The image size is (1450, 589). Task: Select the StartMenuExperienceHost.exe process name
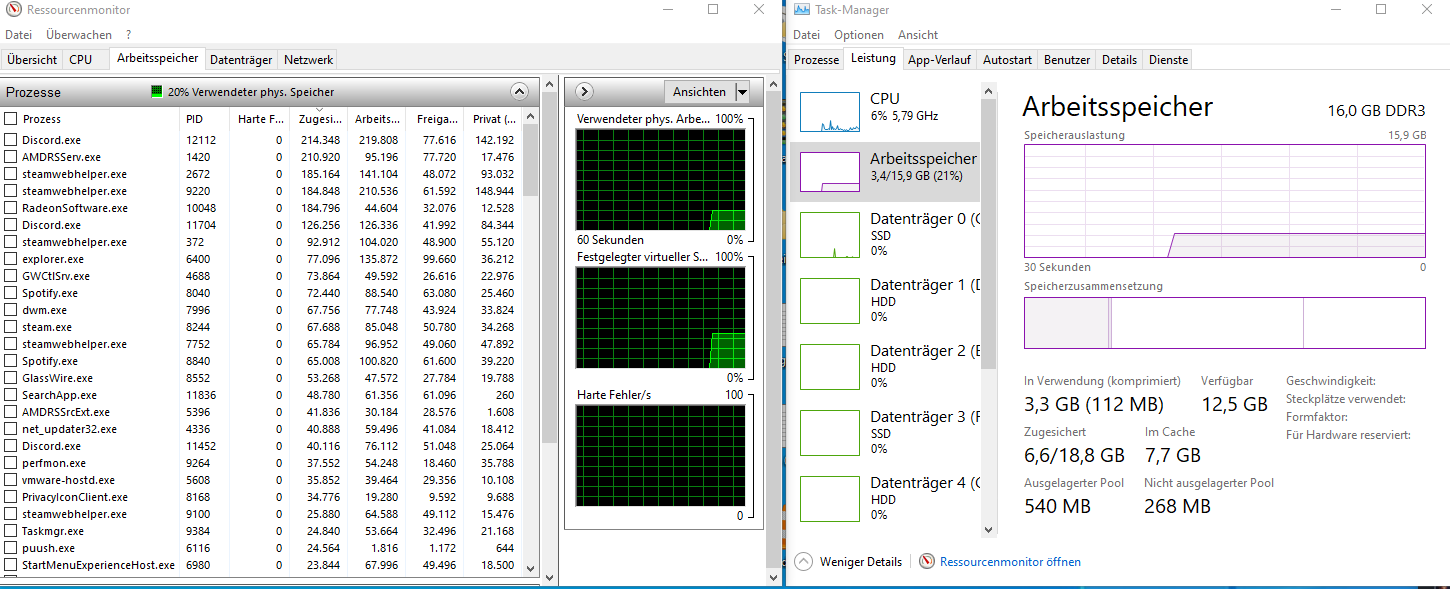[x=98, y=565]
